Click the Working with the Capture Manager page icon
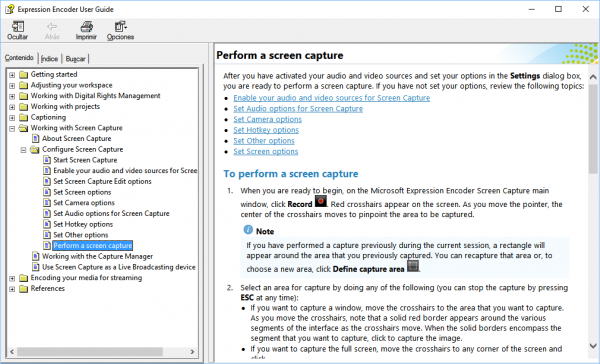The image size is (600, 364). coord(36,256)
